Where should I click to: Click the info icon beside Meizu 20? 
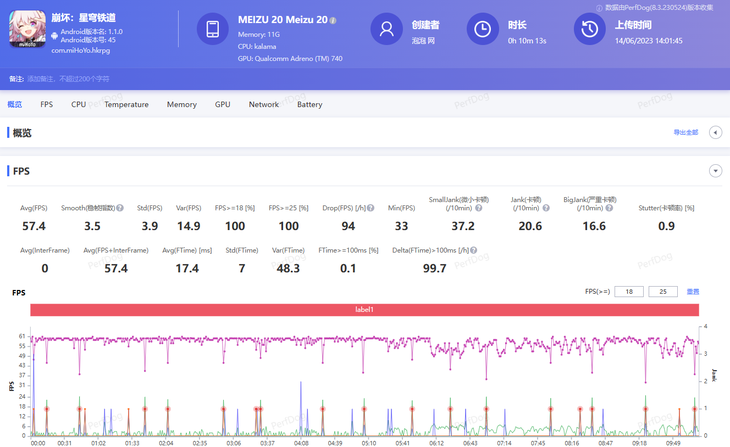click(x=333, y=20)
